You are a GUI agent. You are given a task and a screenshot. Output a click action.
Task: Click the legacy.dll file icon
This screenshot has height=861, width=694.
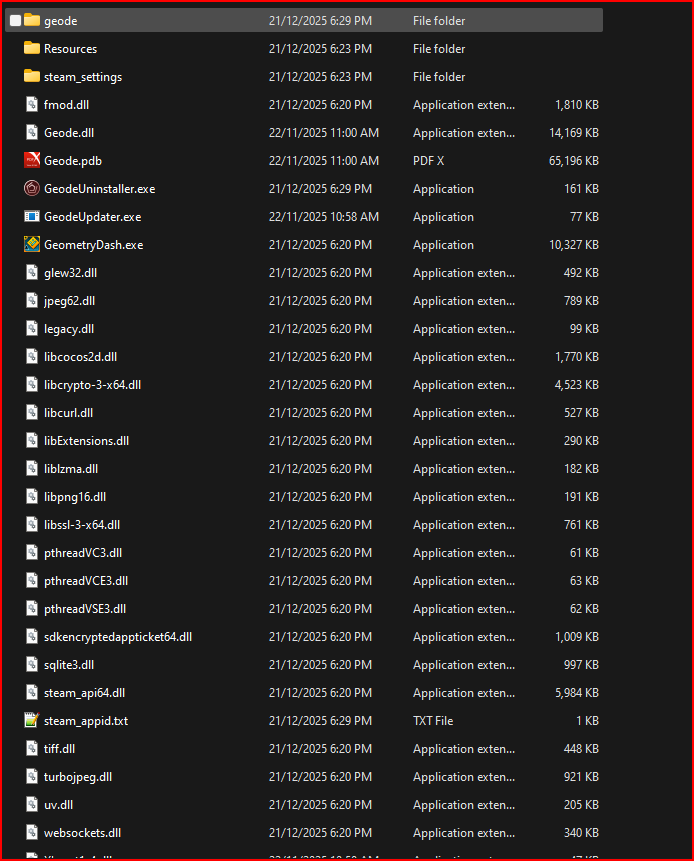click(x=32, y=328)
